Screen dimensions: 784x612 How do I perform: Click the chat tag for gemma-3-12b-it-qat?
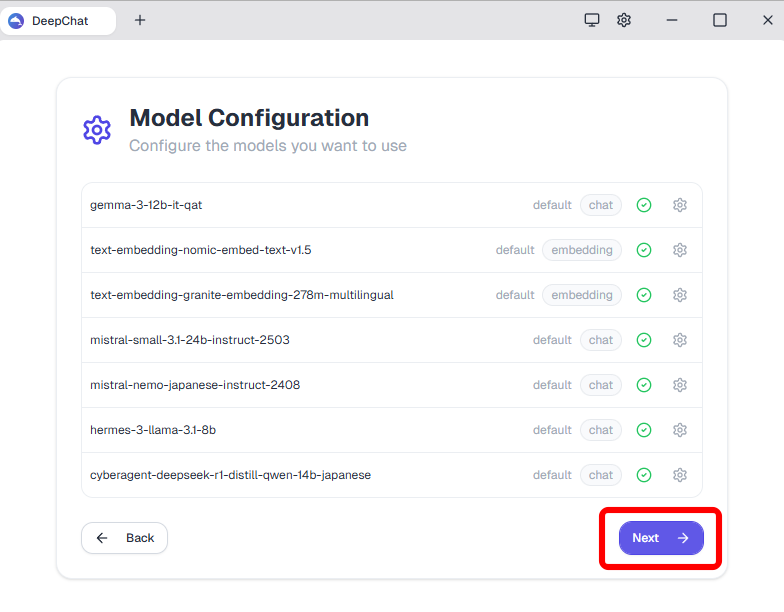[x=600, y=205]
